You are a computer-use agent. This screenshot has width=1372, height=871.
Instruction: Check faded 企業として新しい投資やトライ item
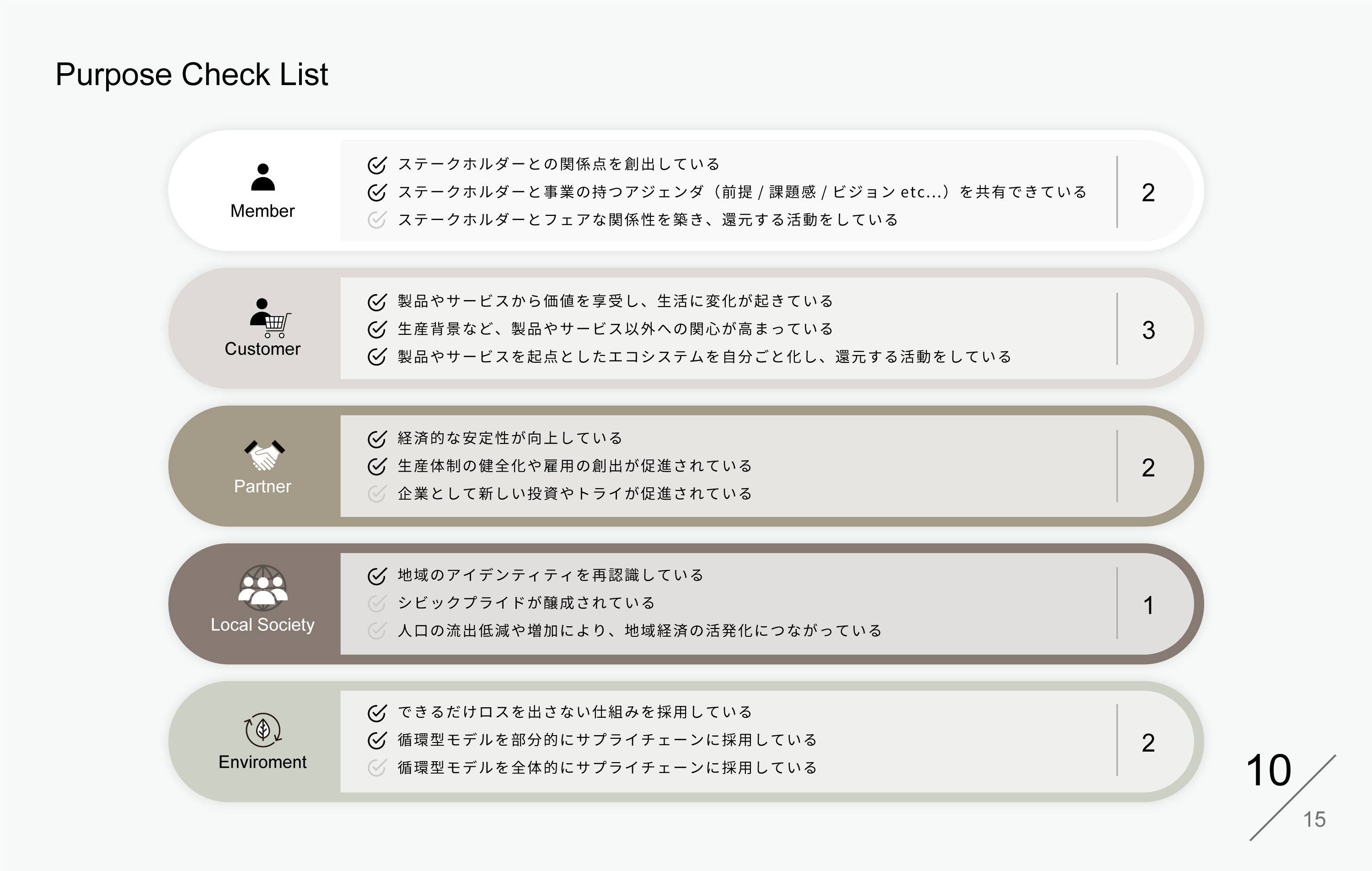(377, 494)
